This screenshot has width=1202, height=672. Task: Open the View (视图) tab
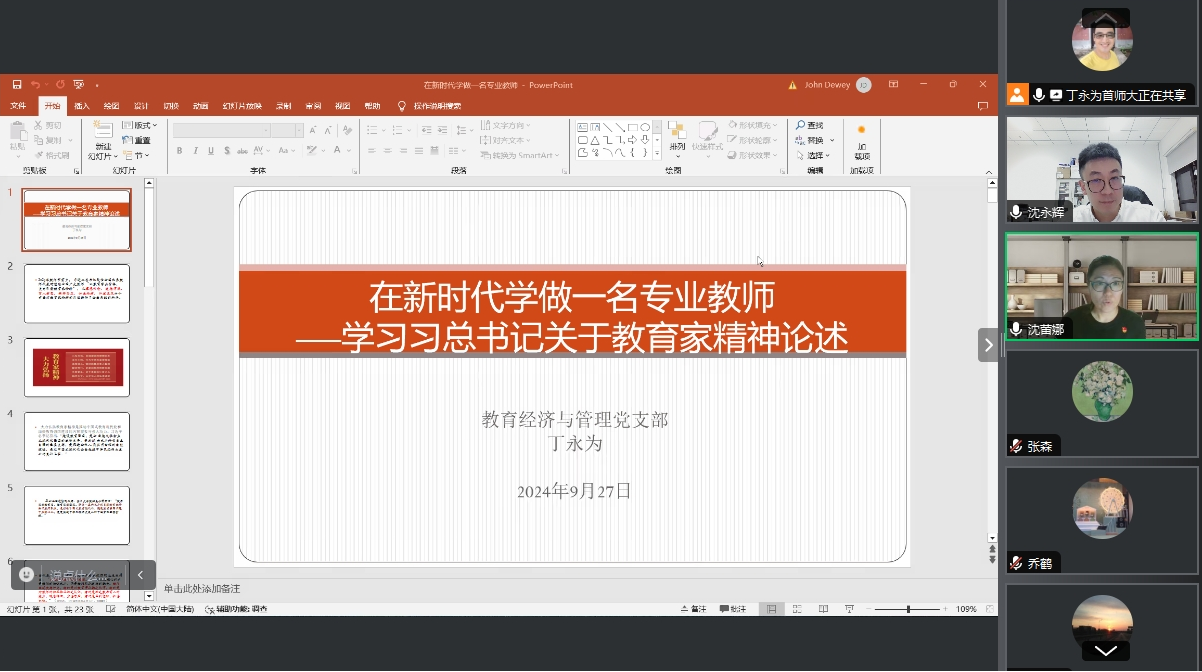click(342, 106)
